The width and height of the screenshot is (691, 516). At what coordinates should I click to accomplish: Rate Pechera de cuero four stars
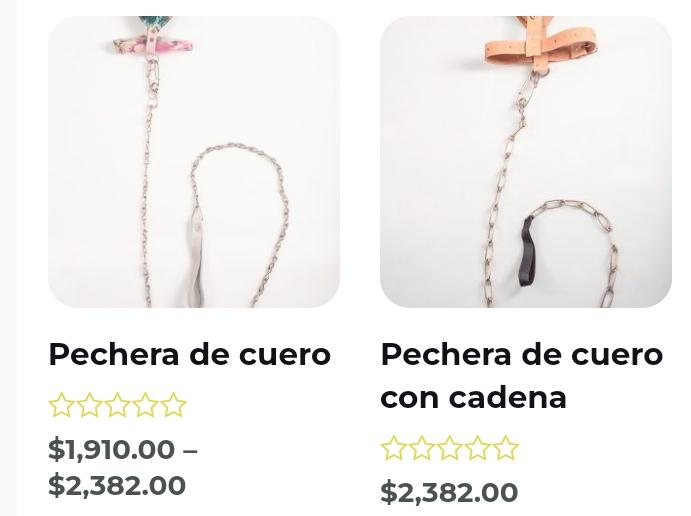tap(145, 405)
